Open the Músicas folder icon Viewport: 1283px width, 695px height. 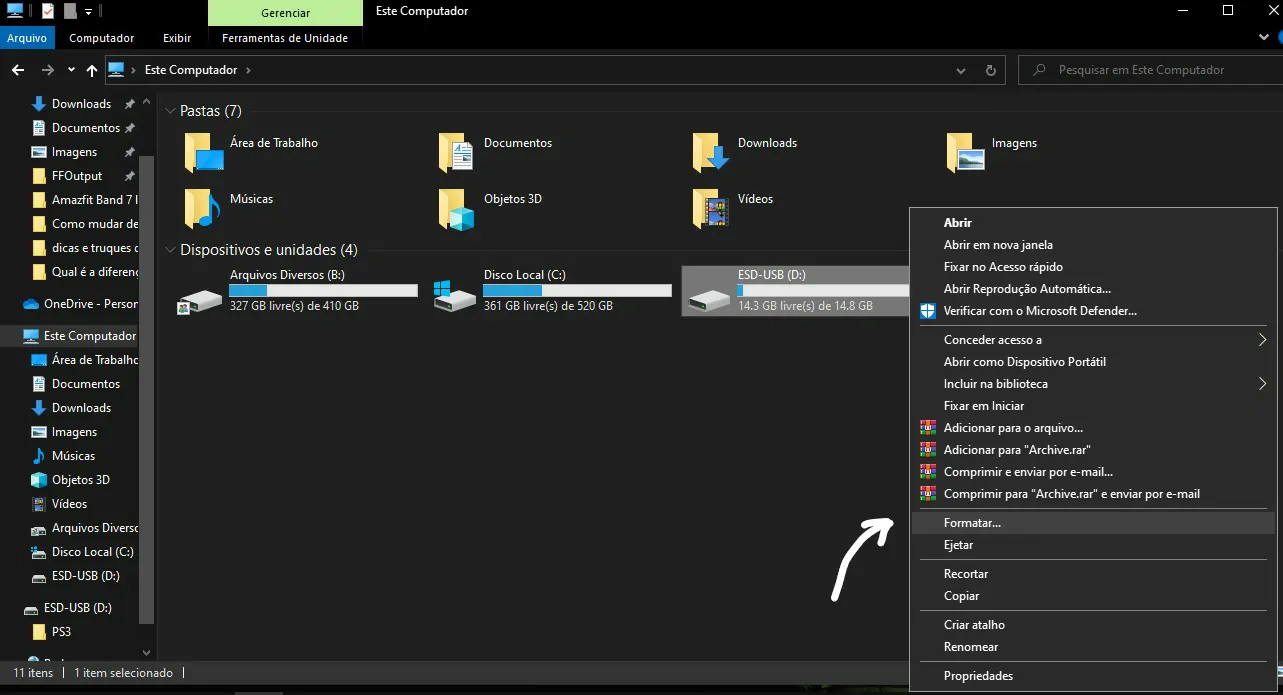point(203,208)
